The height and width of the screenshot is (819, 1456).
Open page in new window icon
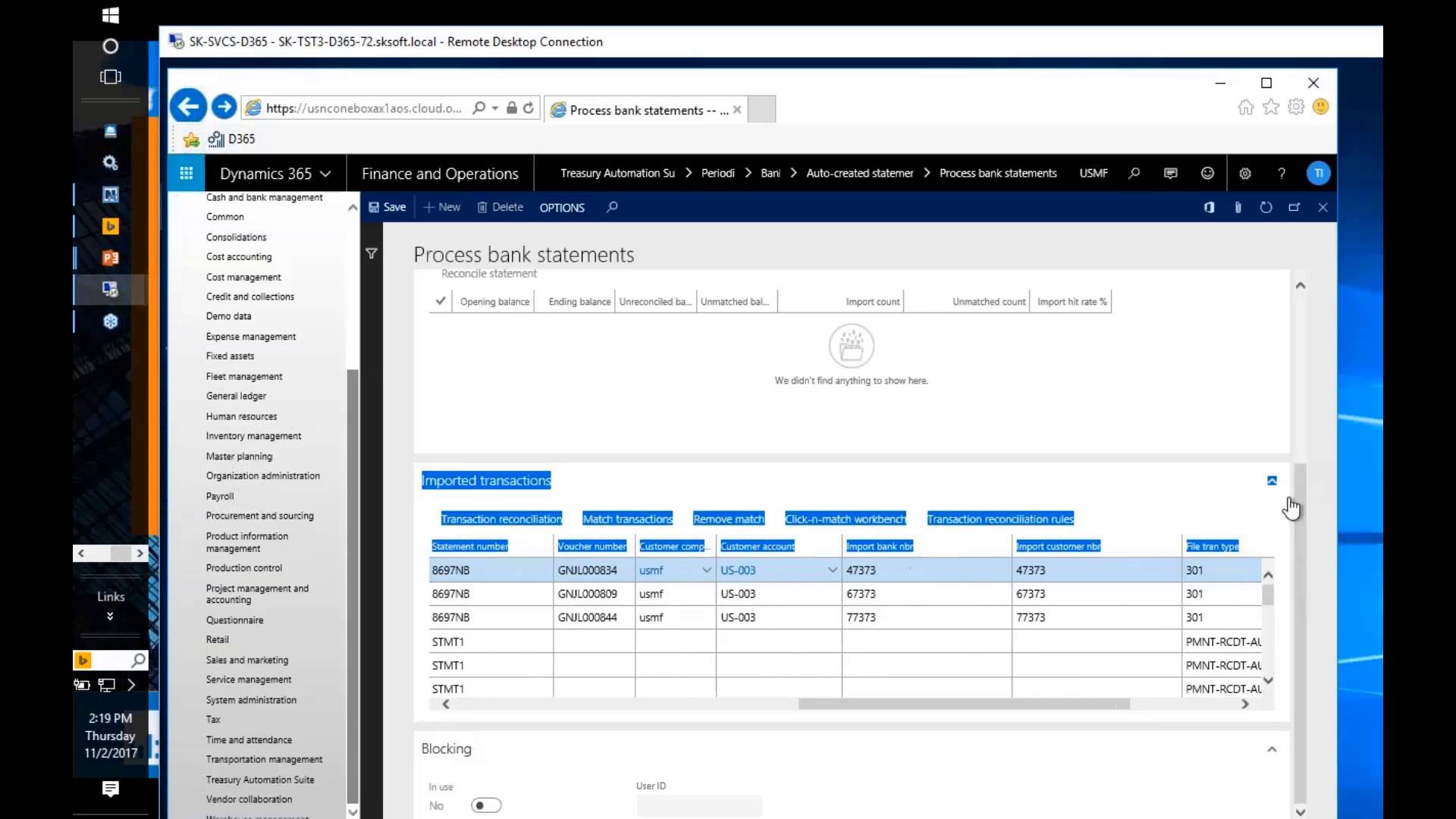pyautogui.click(x=1294, y=207)
